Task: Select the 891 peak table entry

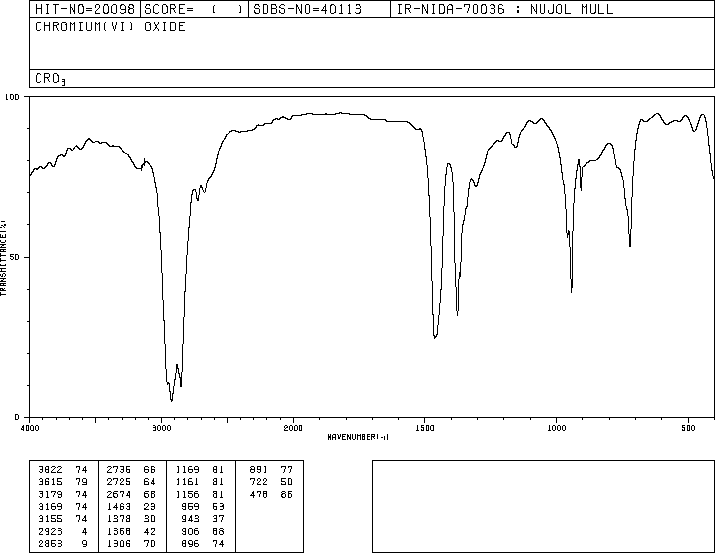Action: pos(259,470)
